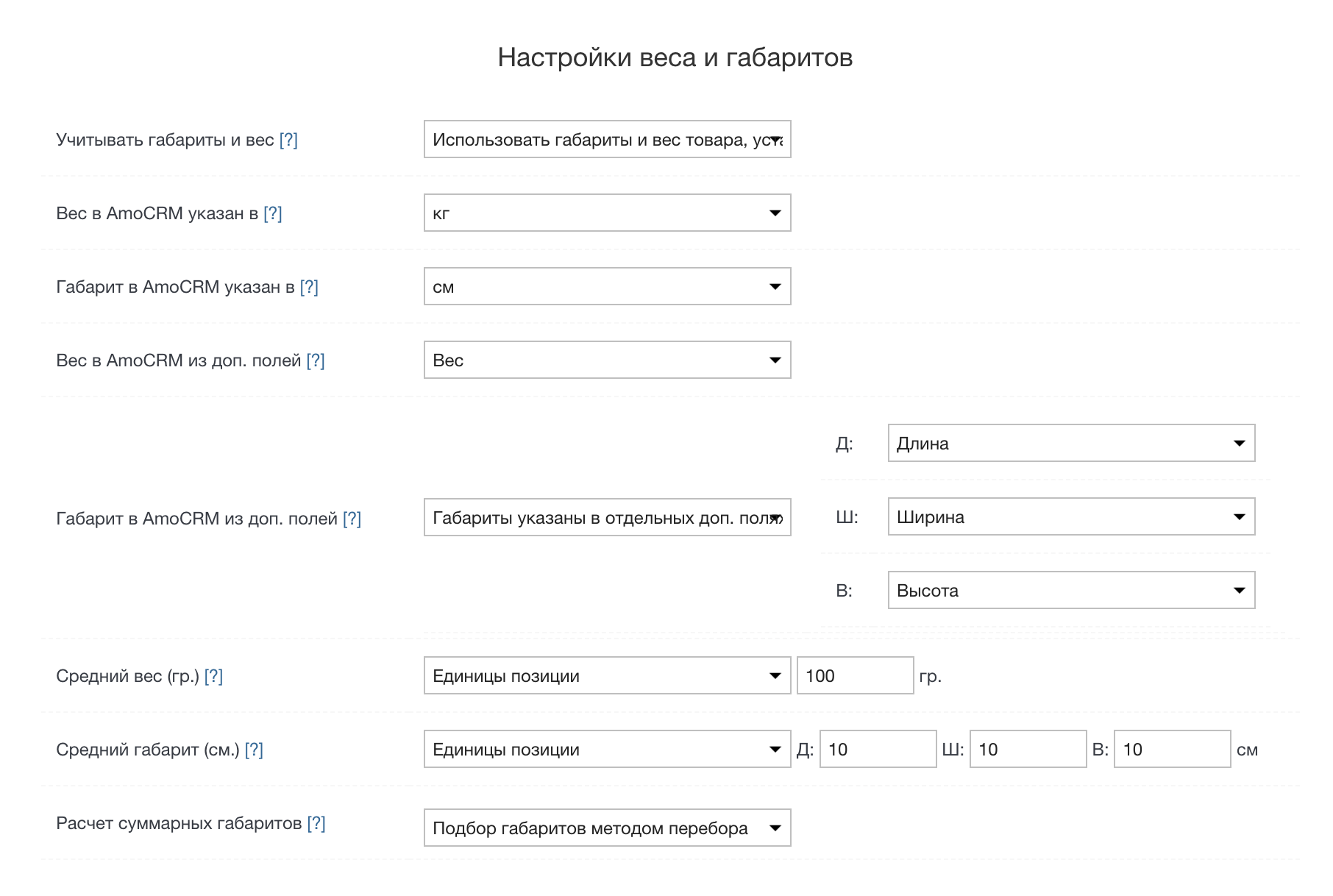Select the 'Вес' custom field dropdown
Image resolution: width=1333 pixels, height=896 pixels.
(607, 360)
